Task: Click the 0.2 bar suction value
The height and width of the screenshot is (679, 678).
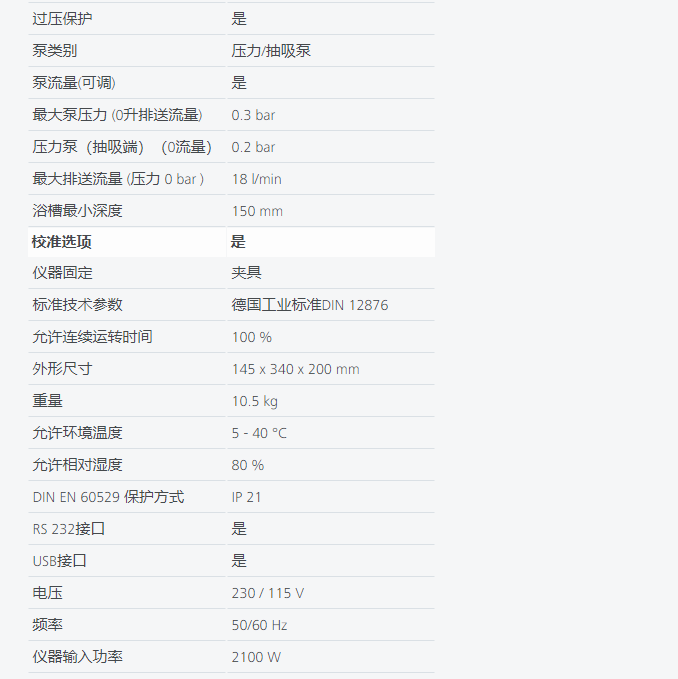Action: tap(253, 147)
